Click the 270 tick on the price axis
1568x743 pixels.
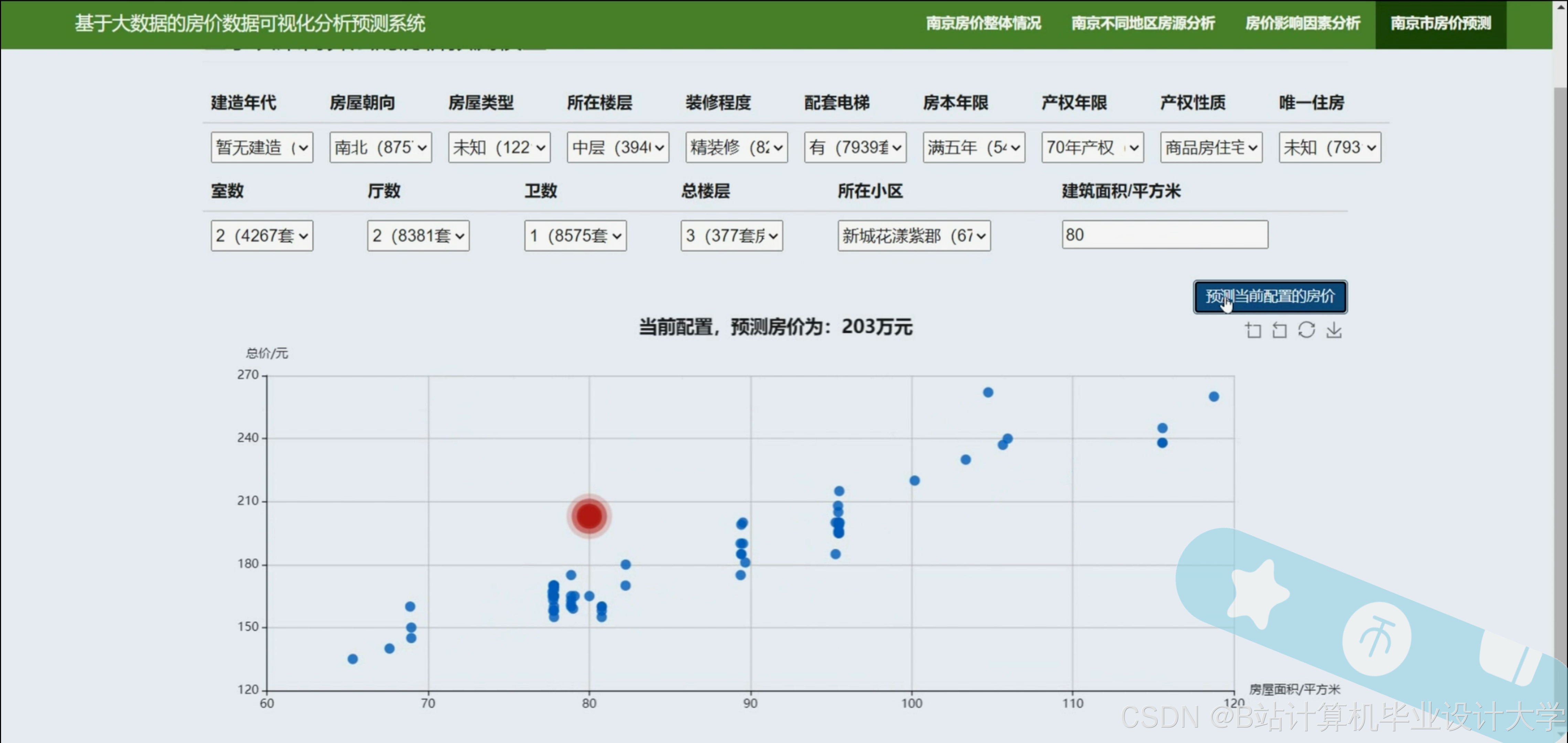click(248, 375)
